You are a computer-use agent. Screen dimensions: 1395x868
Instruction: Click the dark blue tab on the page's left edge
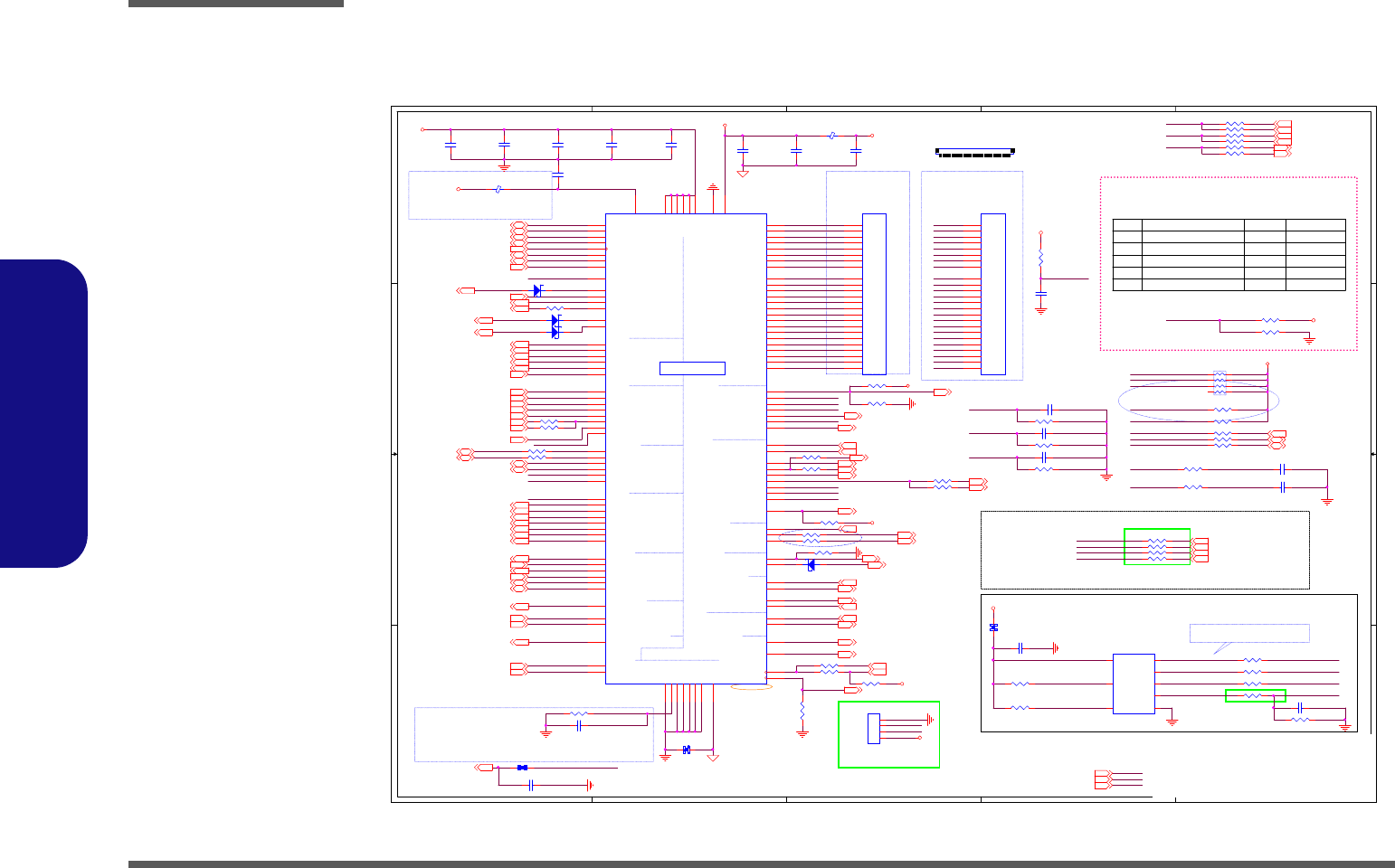[x=43, y=413]
